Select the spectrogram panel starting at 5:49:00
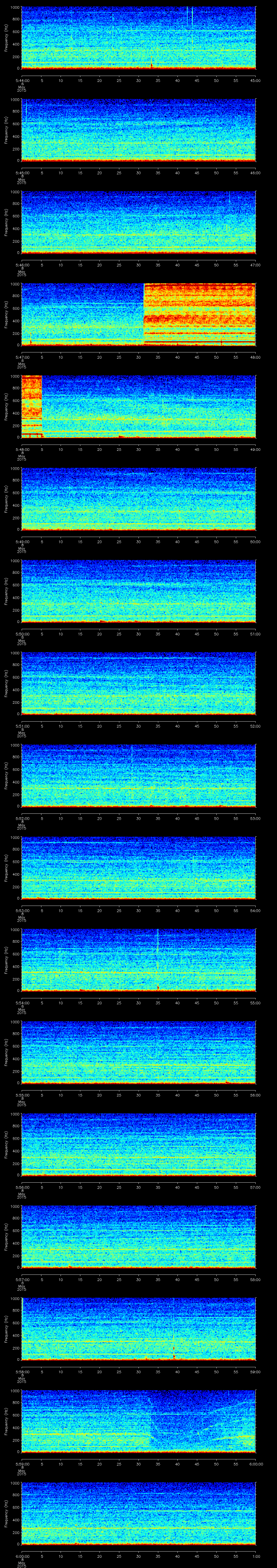Image resolution: width=277 pixels, height=1568 pixels. 139,499
